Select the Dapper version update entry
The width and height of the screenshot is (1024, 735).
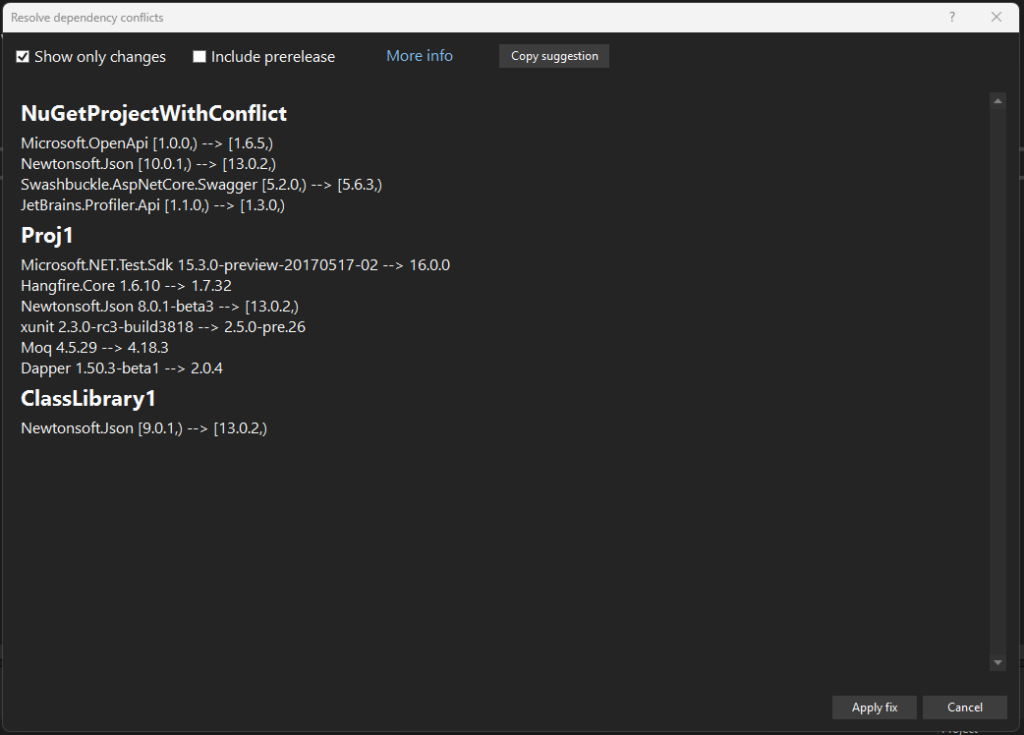point(121,368)
